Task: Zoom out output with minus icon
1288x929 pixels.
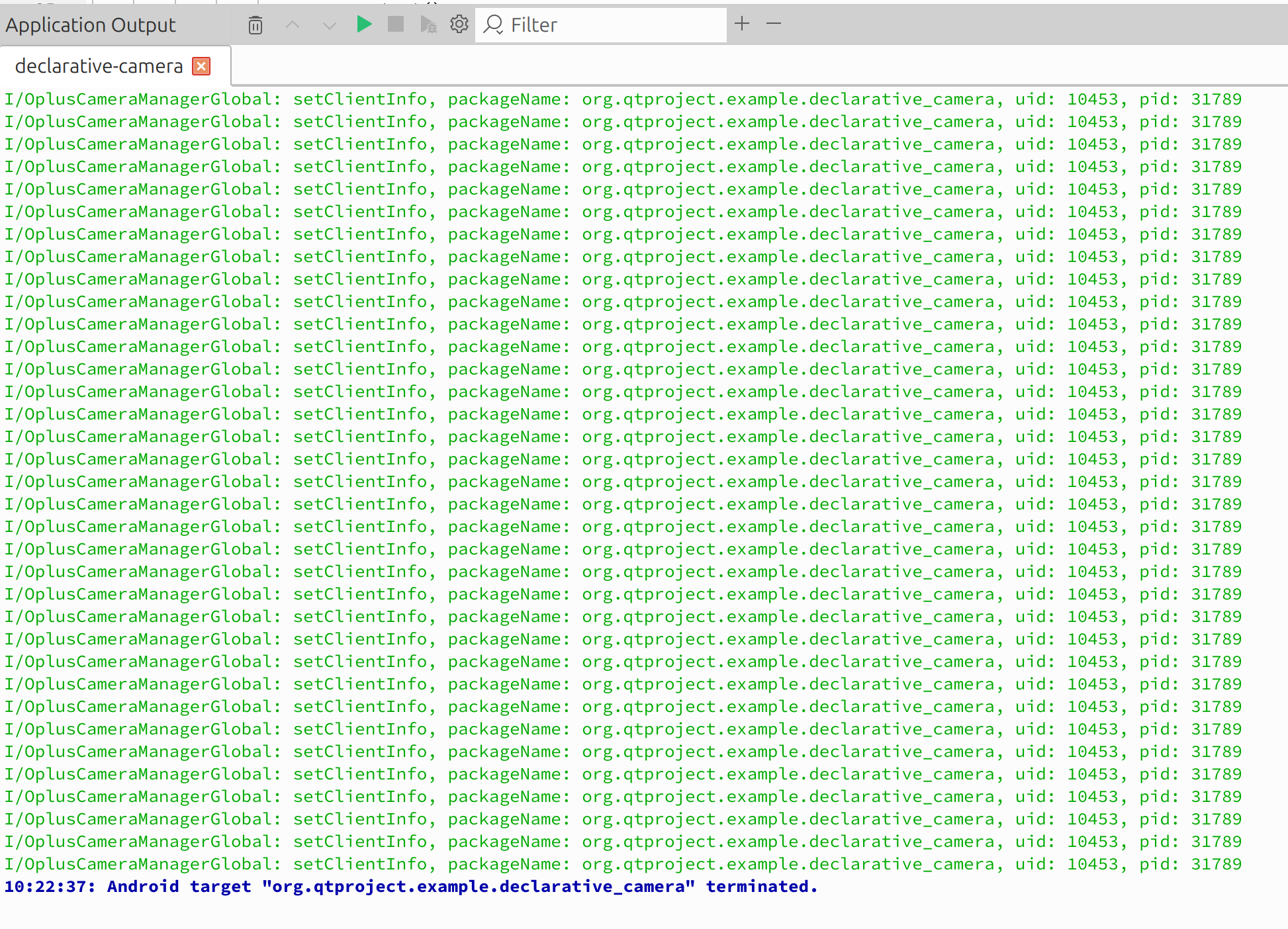Action: 774,24
